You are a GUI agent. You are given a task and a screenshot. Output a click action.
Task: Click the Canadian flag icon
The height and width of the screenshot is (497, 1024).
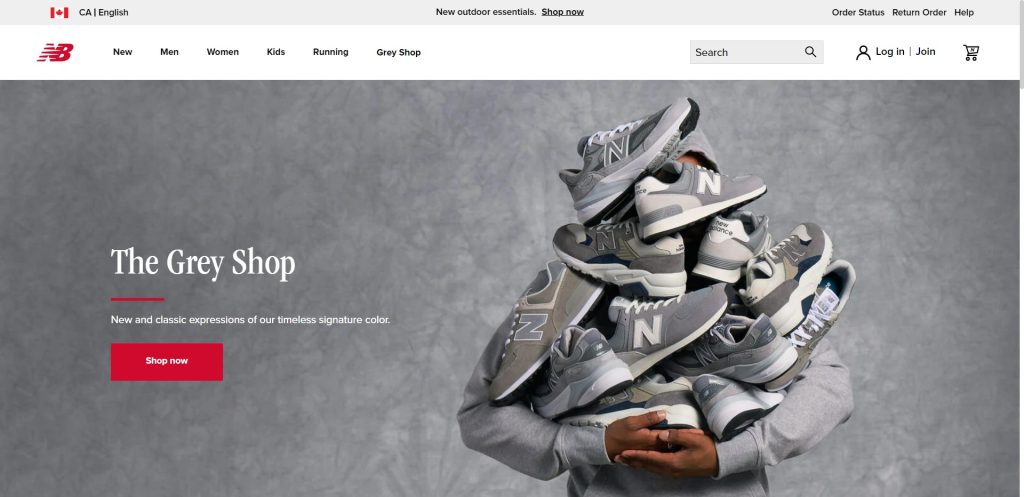pos(59,12)
